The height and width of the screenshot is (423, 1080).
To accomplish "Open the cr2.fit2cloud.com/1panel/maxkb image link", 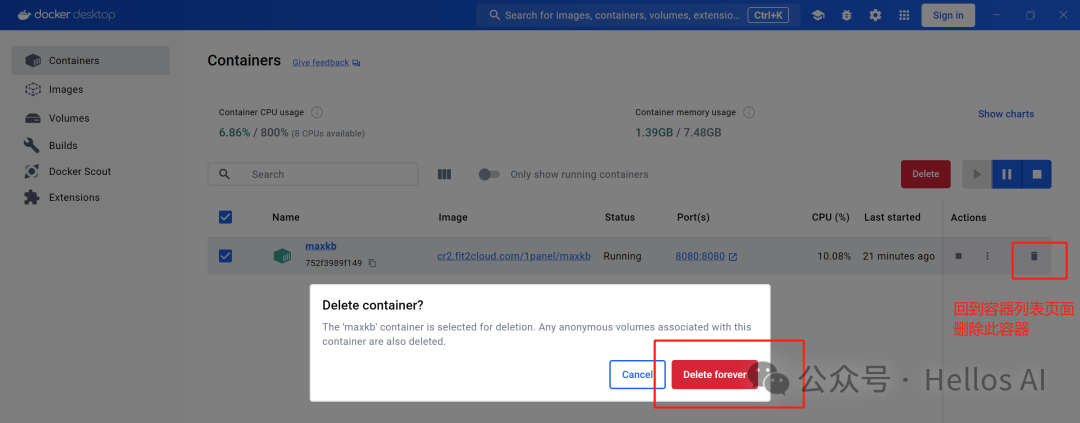I will [514, 256].
